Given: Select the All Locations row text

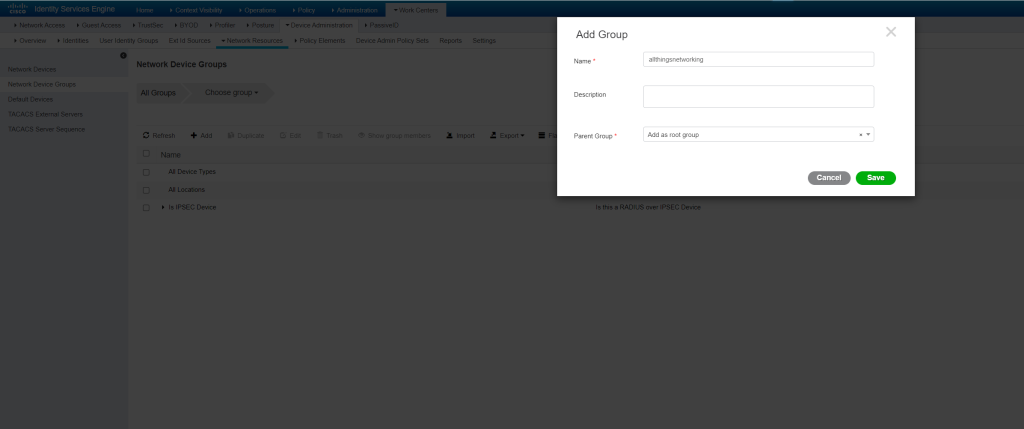Looking at the screenshot, I should click(187, 189).
